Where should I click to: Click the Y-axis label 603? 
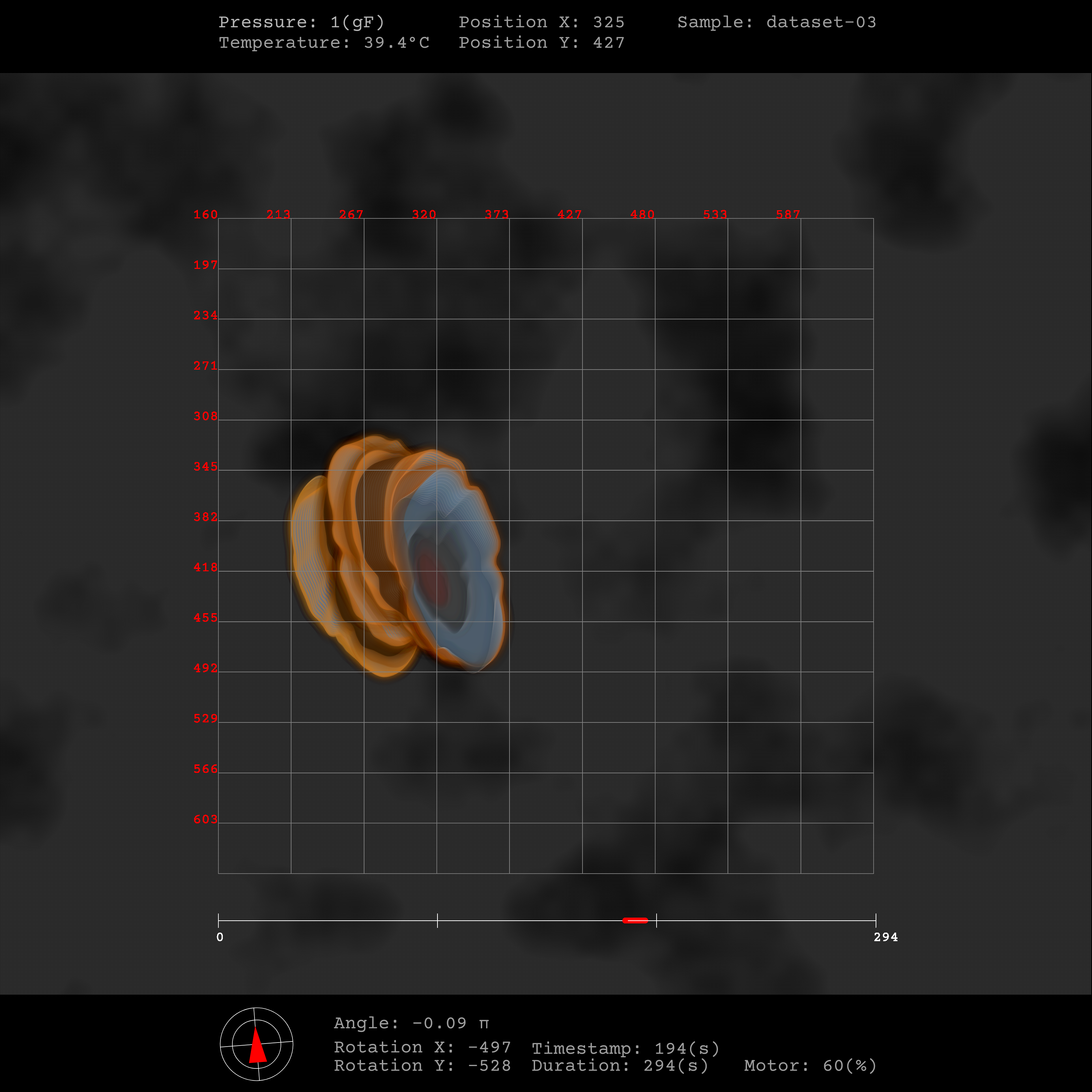click(205, 819)
